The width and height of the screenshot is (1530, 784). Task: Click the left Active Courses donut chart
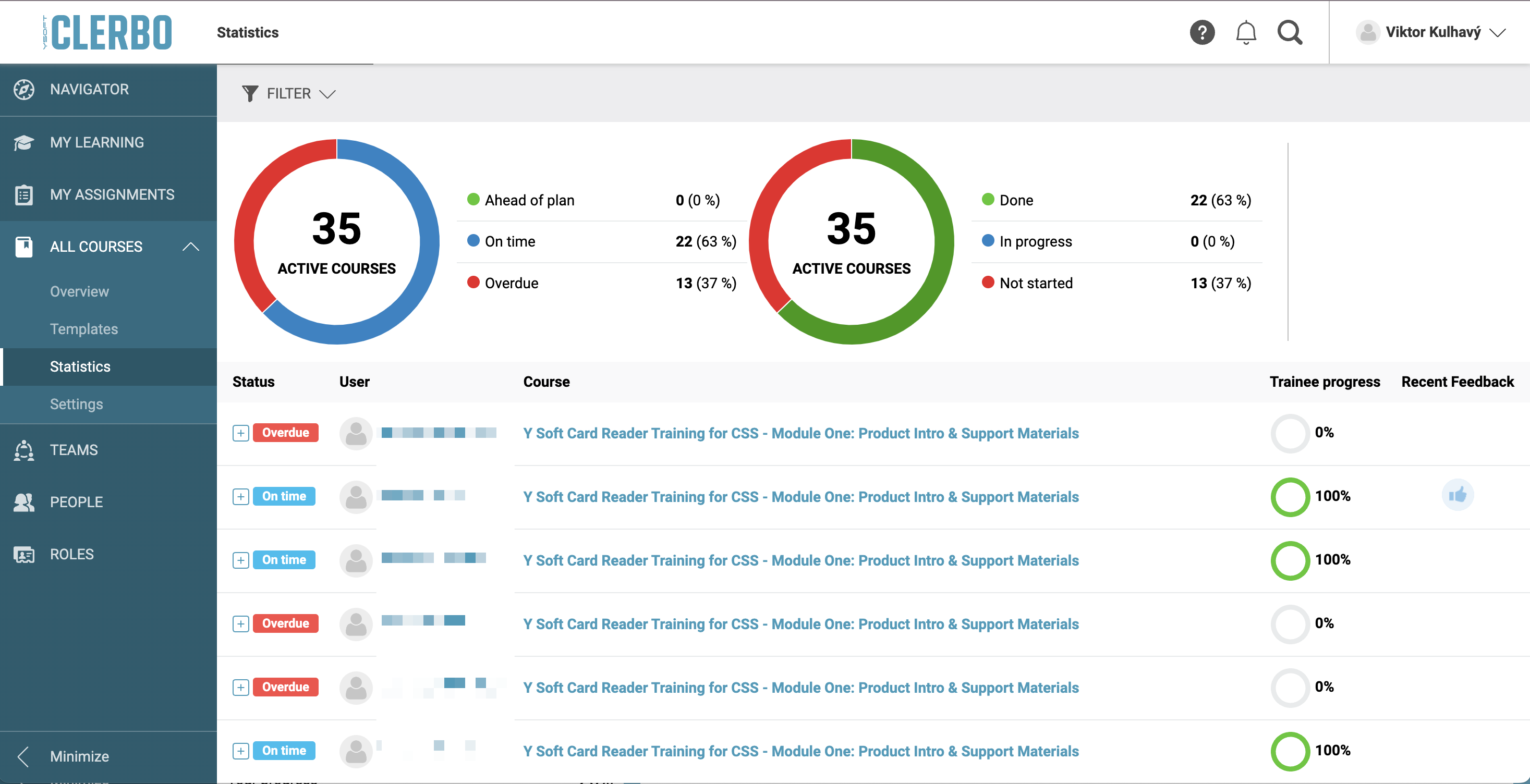pos(337,242)
